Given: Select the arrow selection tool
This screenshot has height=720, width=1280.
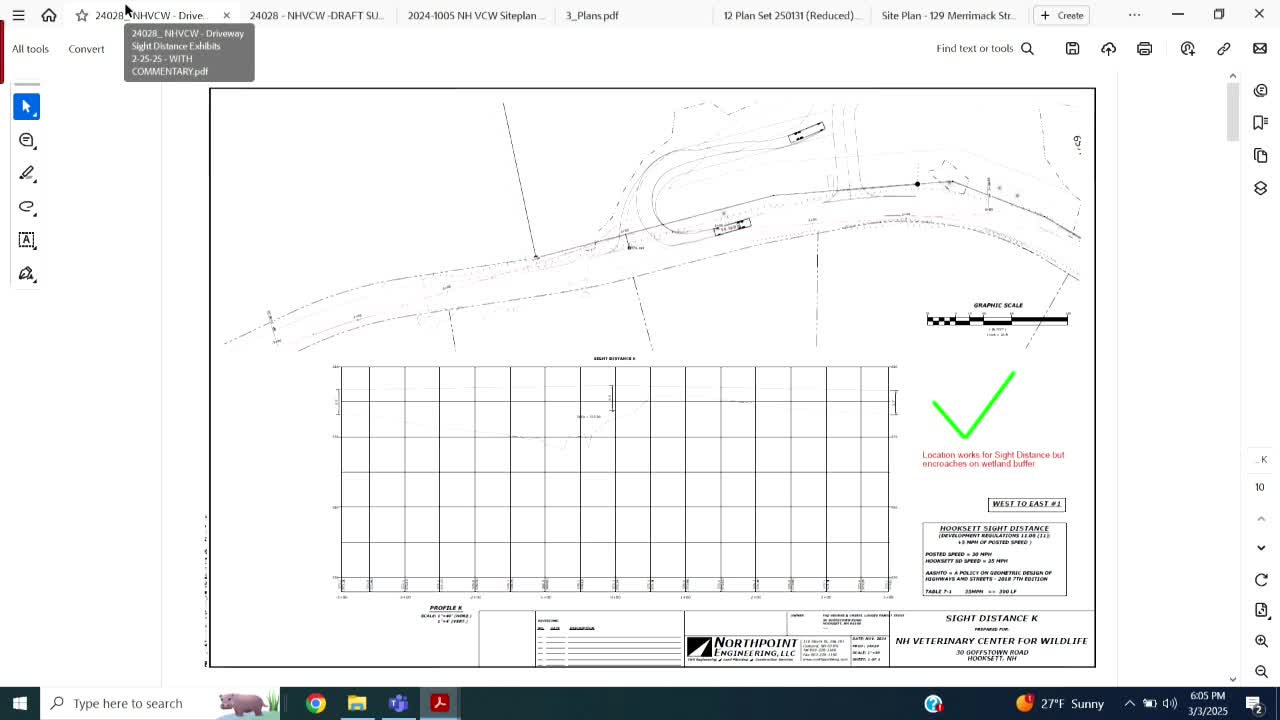Looking at the screenshot, I should pos(27,106).
